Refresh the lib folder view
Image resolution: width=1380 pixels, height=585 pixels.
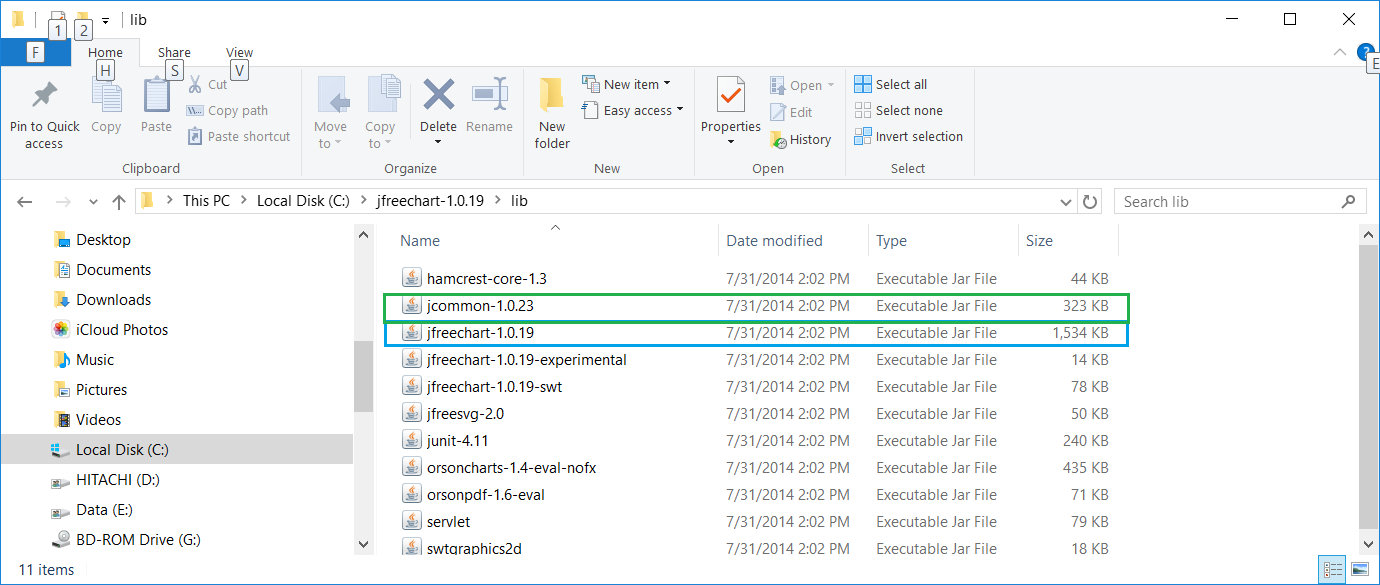point(1090,201)
